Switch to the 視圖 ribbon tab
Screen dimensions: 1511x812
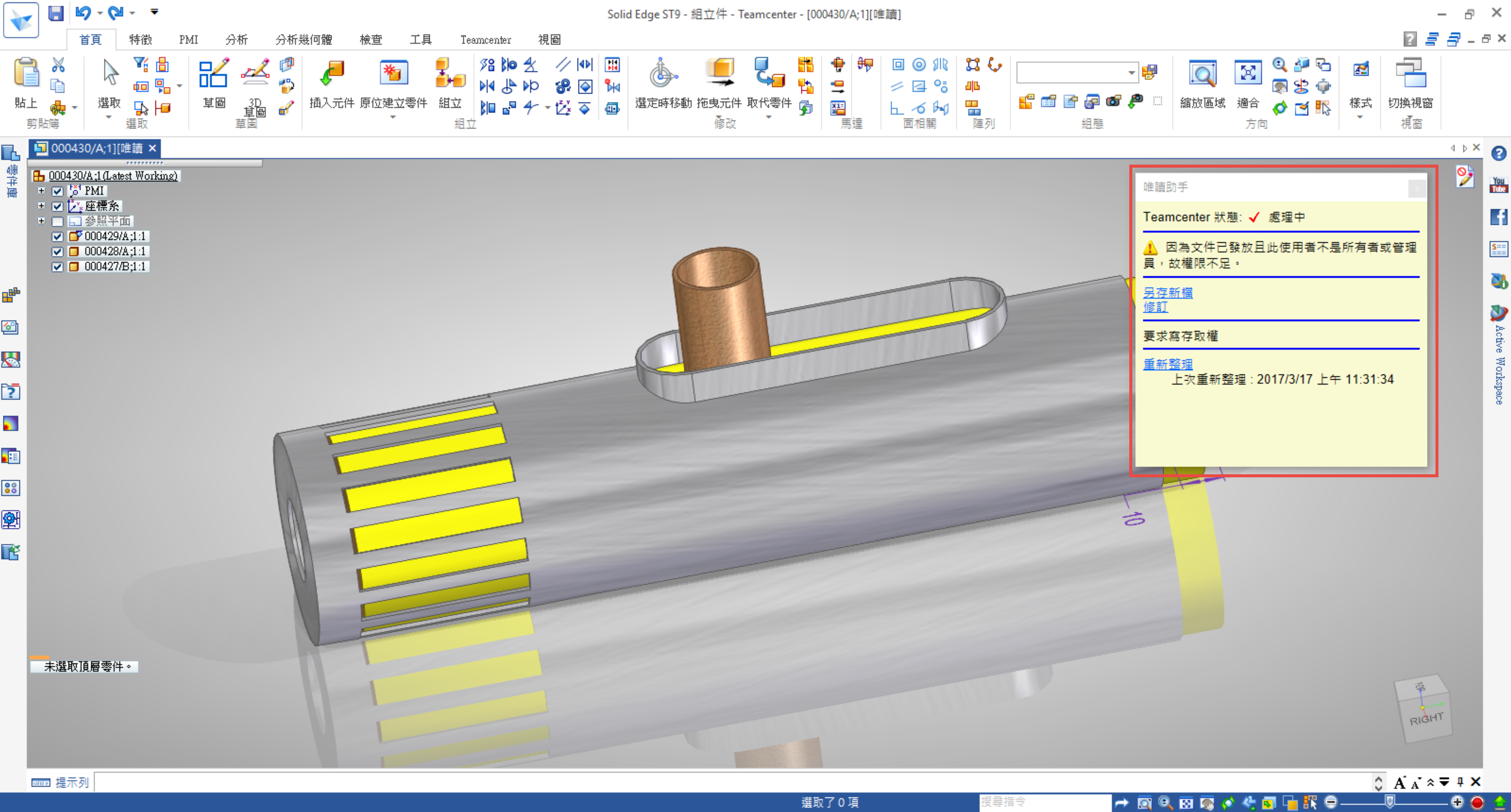pos(550,39)
